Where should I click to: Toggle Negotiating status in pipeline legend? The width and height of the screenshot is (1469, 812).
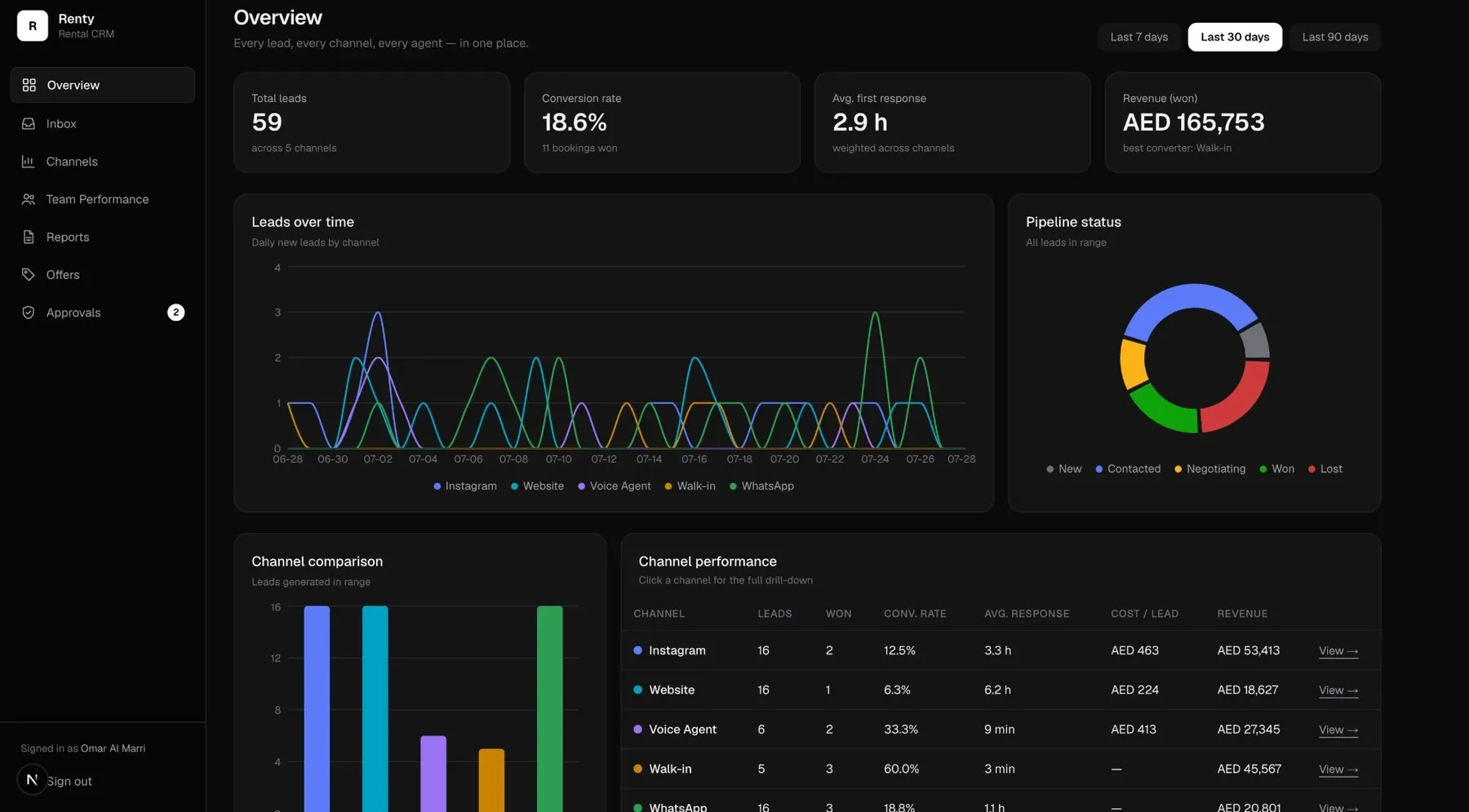coord(1209,468)
